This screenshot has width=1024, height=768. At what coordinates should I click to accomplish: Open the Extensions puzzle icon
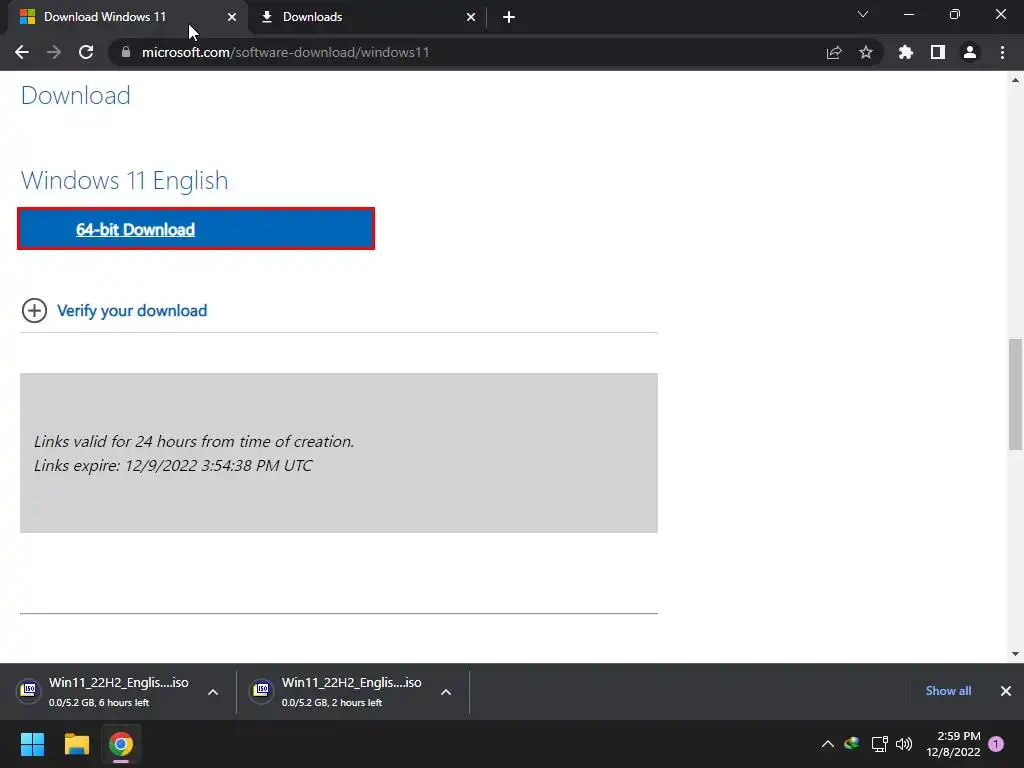906,52
